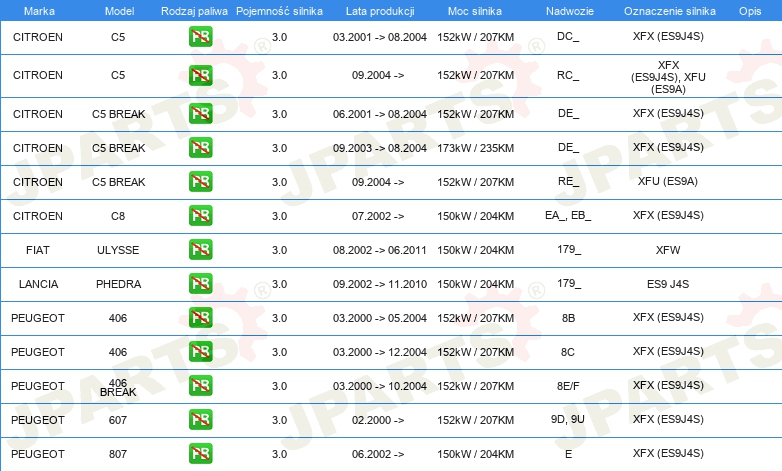
Task: Click 3.0 capacity in LANCIA PHEDRA row
Action: [279, 284]
